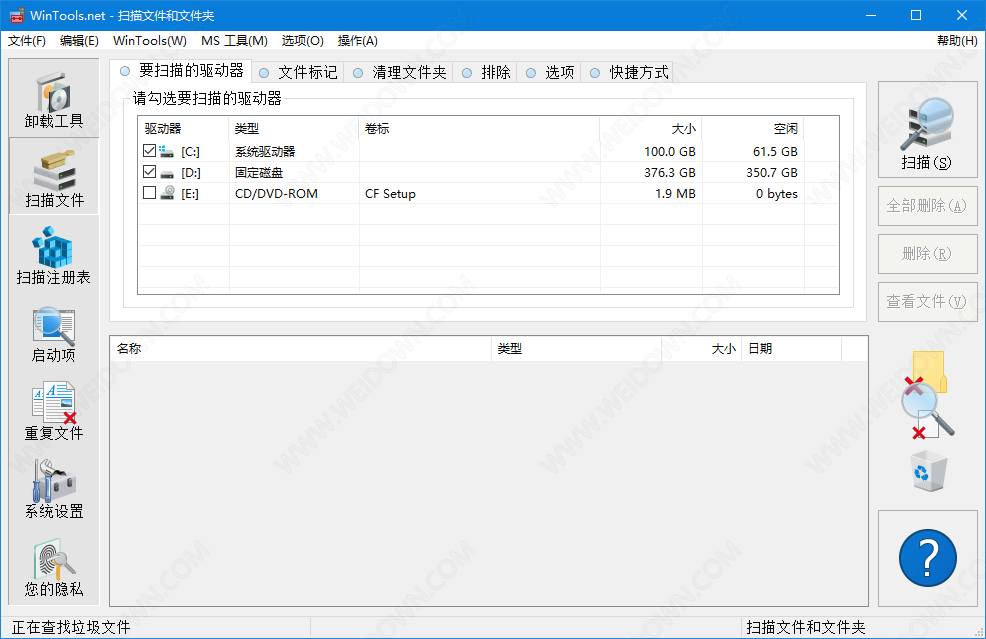Click the 扫描文件和文件夹 status bar text
Viewport: 986px width, 639px height.
click(x=806, y=627)
